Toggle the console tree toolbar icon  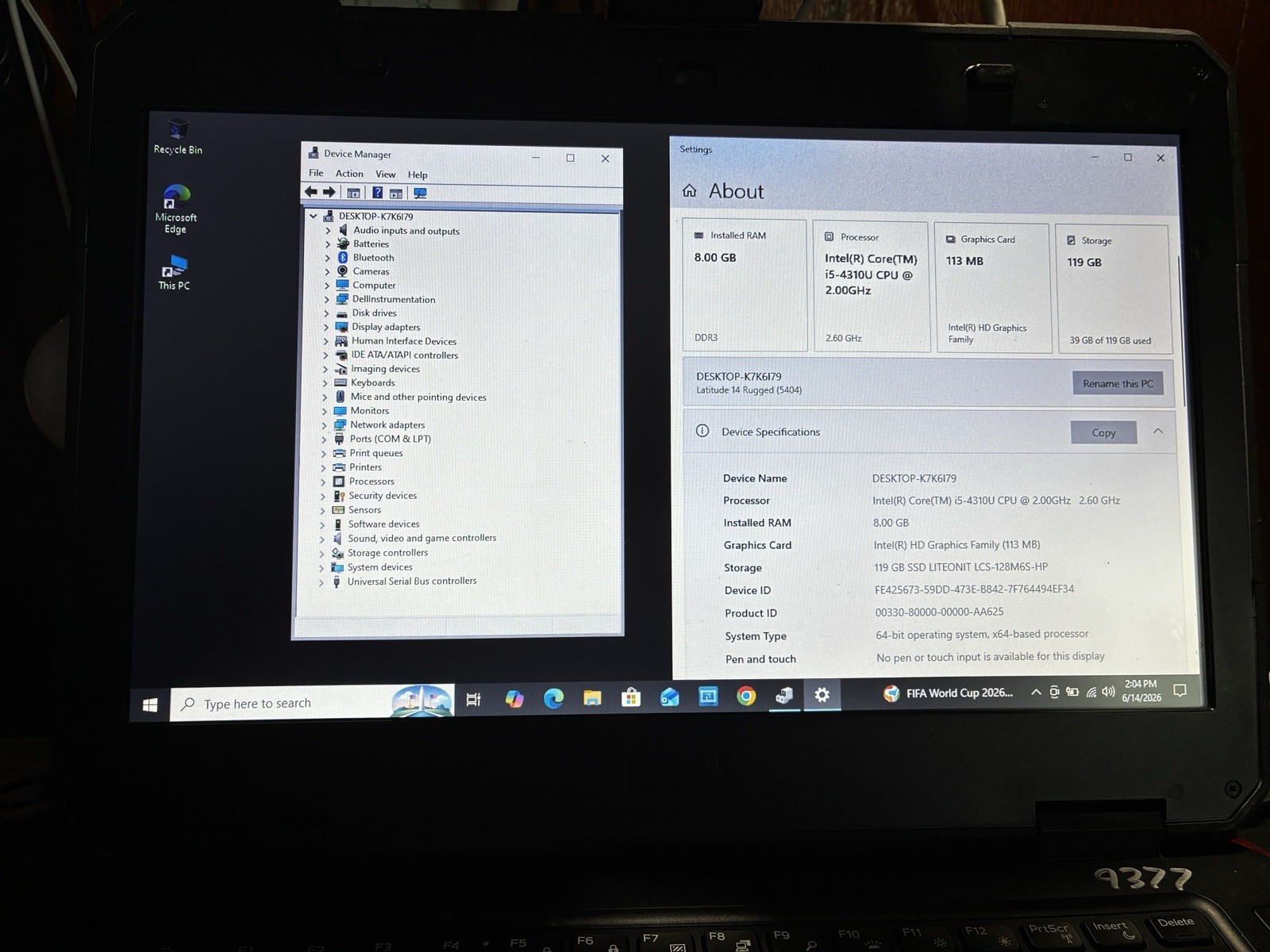coord(354,193)
